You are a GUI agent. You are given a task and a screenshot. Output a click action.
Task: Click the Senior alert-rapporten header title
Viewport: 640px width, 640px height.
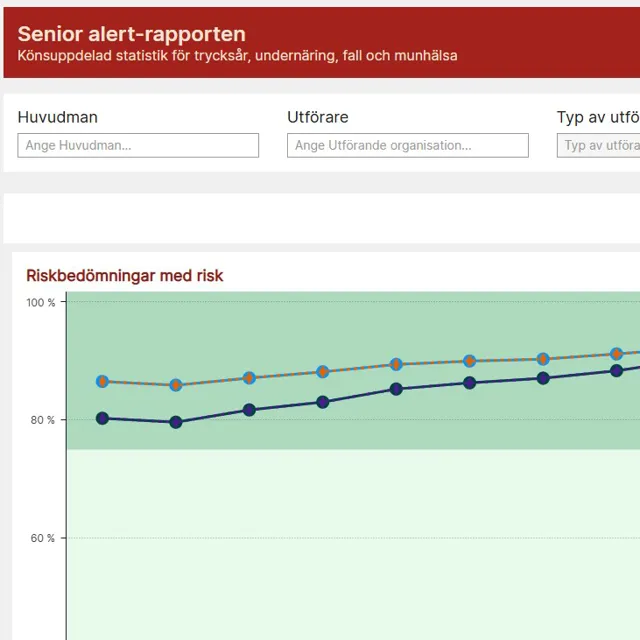pos(131,35)
